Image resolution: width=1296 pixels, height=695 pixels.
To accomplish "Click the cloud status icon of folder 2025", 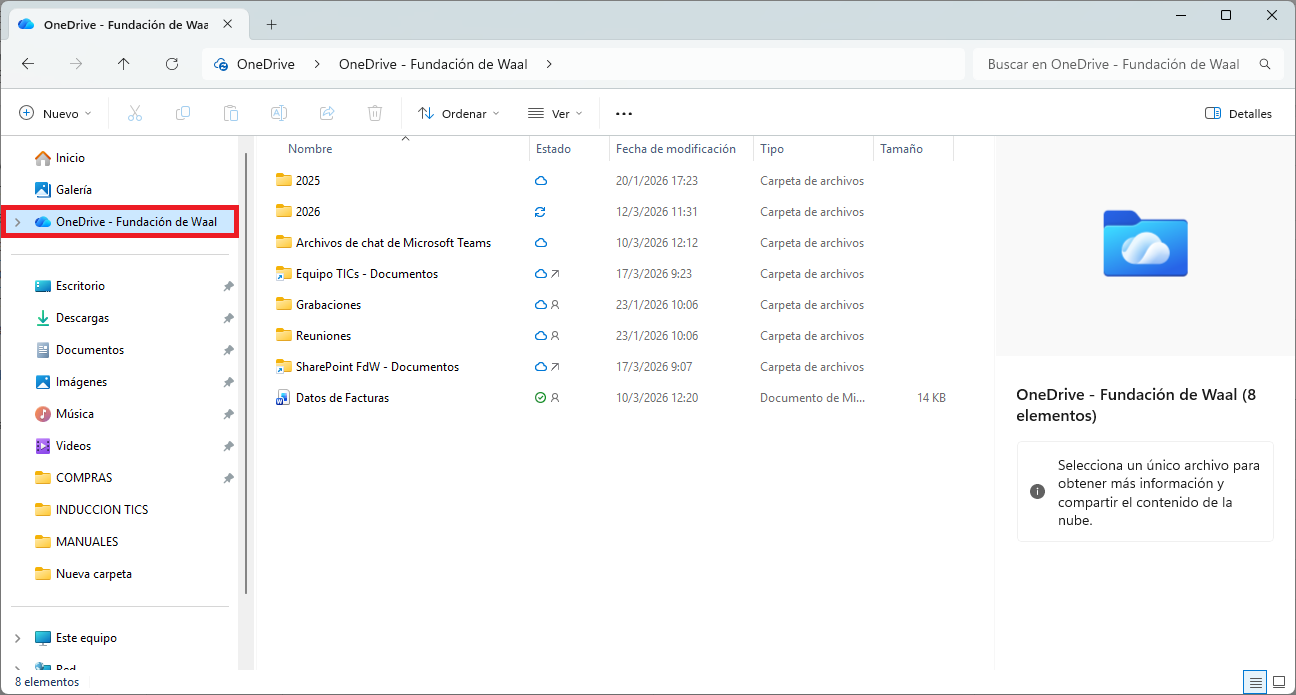I will point(541,181).
